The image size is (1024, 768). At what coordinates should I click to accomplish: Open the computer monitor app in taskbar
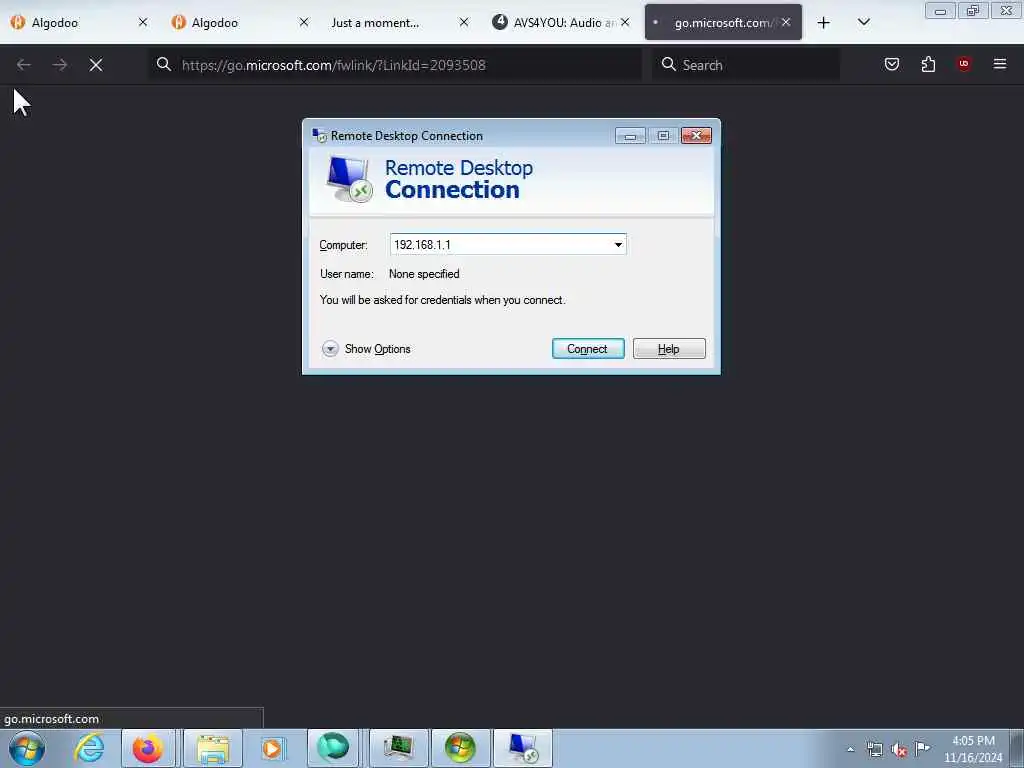pos(398,748)
